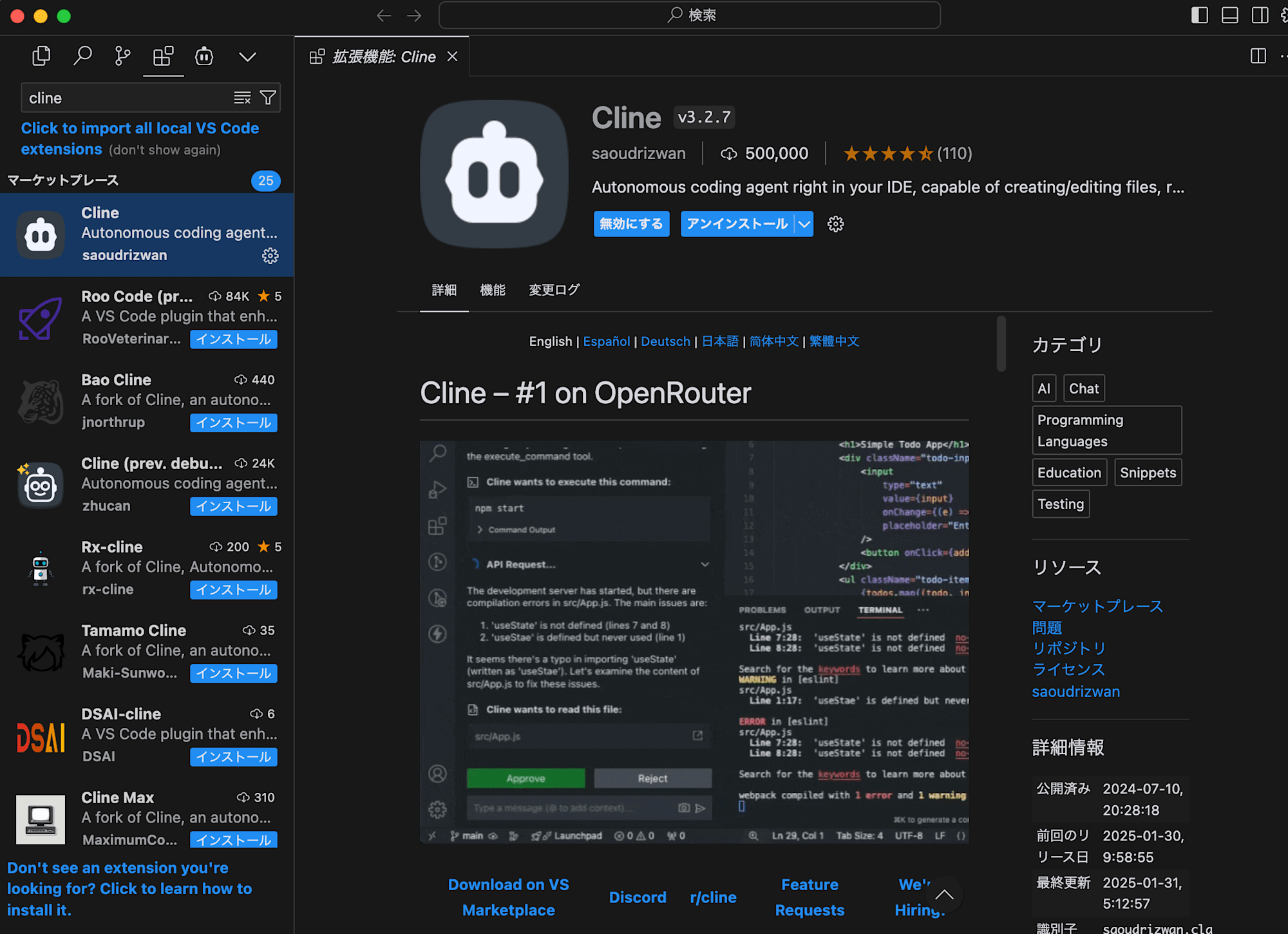Open the 简体中文 readme link
This screenshot has height=934, width=1288.
[x=774, y=341]
